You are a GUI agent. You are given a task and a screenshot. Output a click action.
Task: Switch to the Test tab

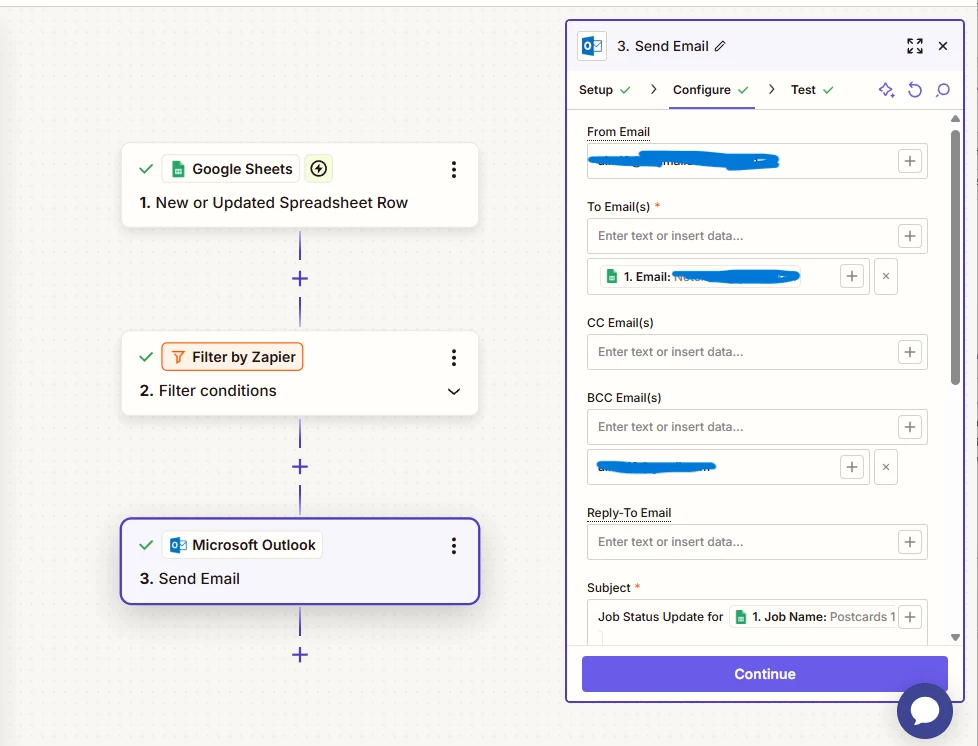tap(811, 90)
